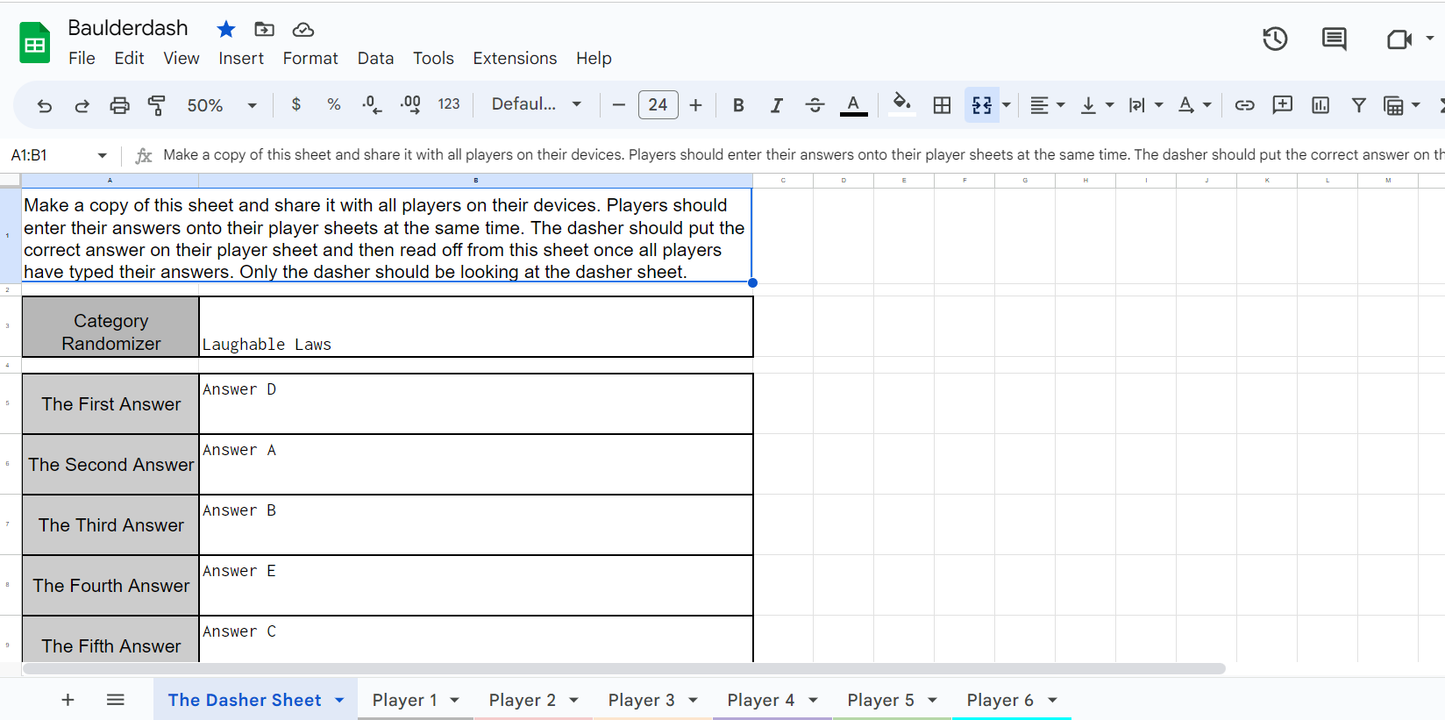Click the Name Box showing A1:B1
Image resolution: width=1445 pixels, height=720 pixels.
coord(58,155)
